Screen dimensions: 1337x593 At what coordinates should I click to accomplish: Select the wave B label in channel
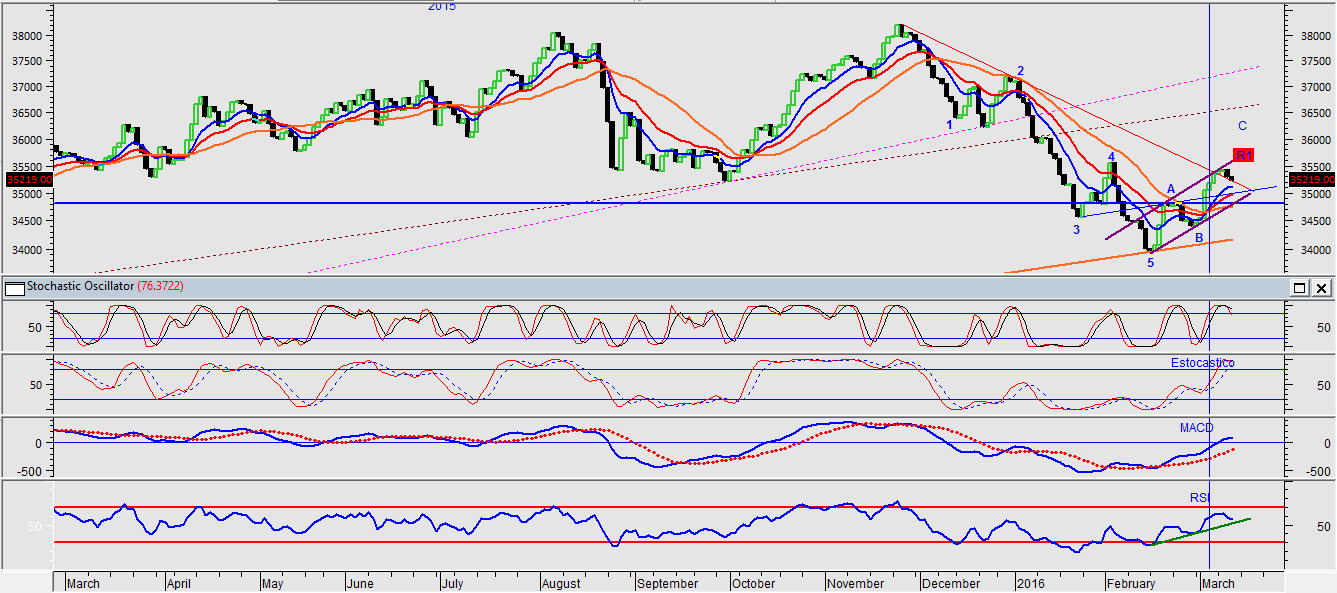coord(1199,238)
